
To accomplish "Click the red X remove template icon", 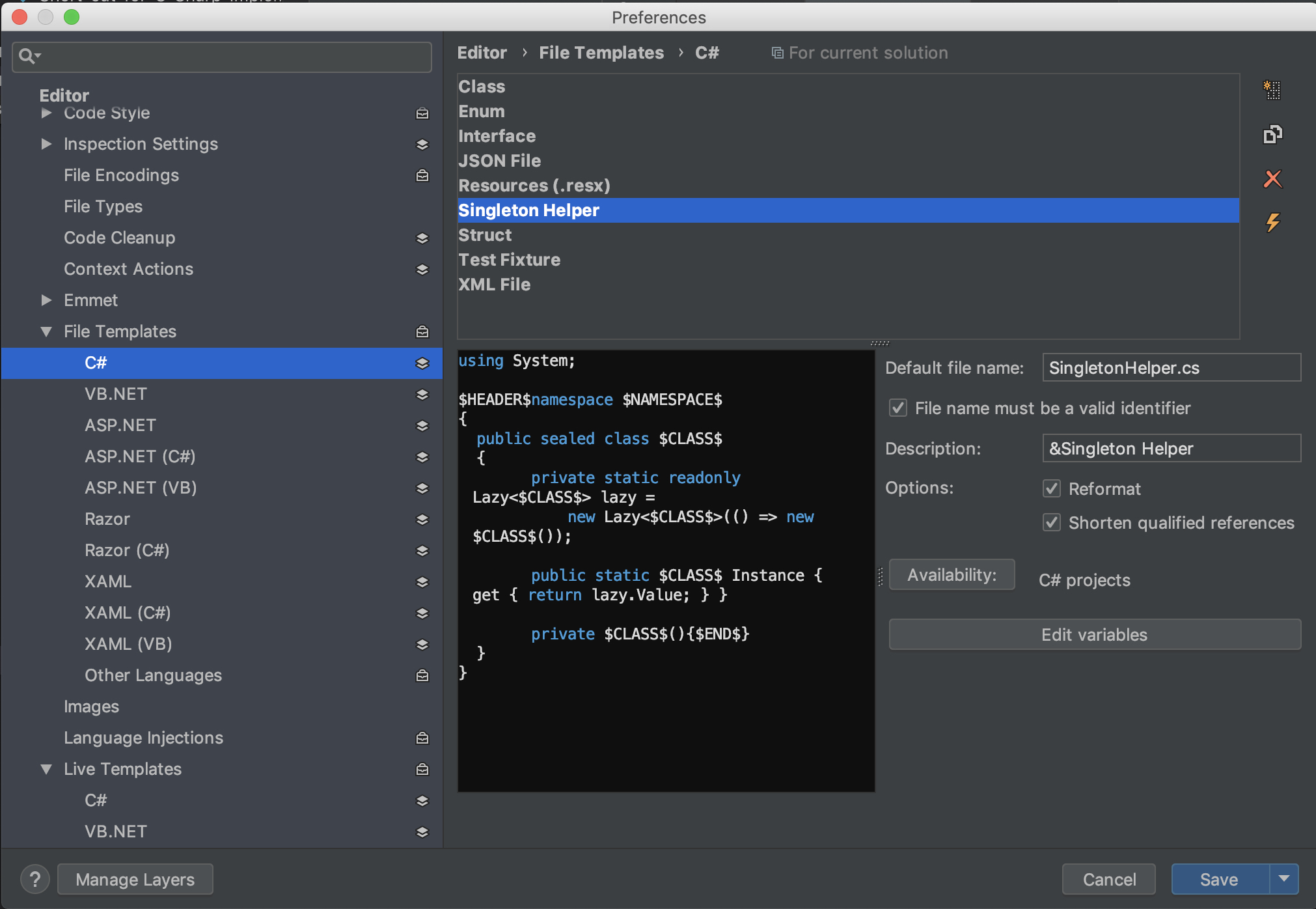I will (x=1272, y=178).
